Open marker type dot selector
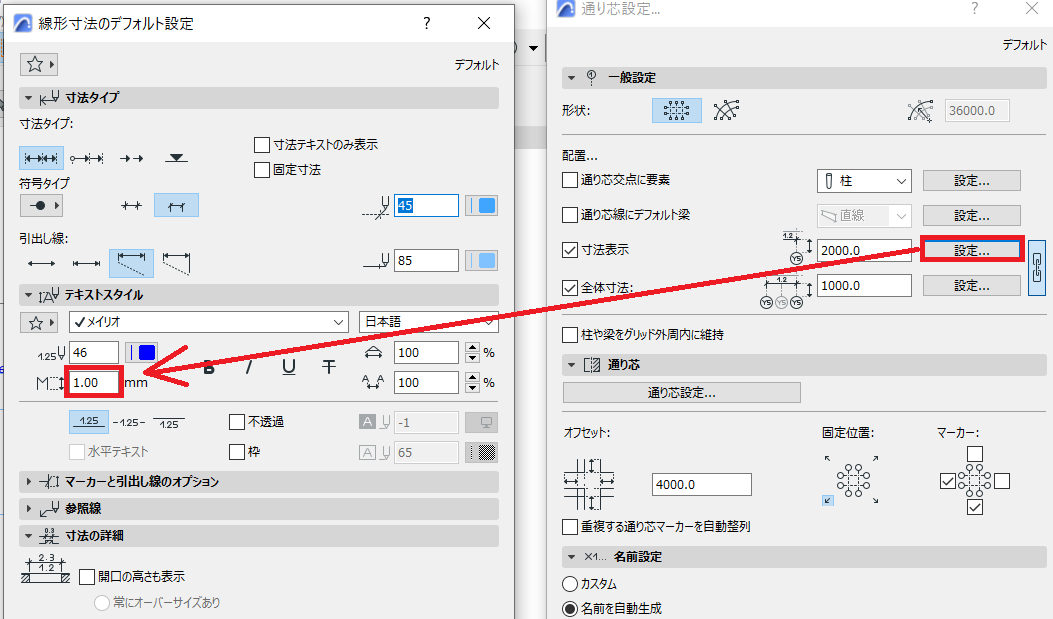 [x=42, y=205]
